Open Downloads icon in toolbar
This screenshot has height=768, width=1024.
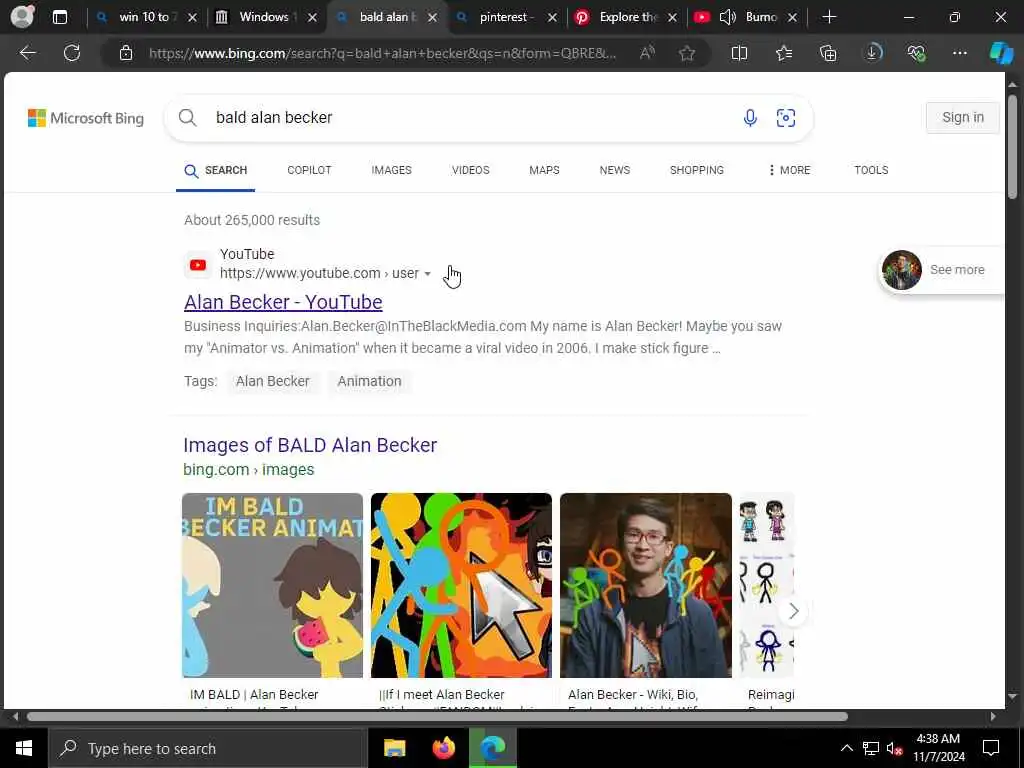click(872, 53)
